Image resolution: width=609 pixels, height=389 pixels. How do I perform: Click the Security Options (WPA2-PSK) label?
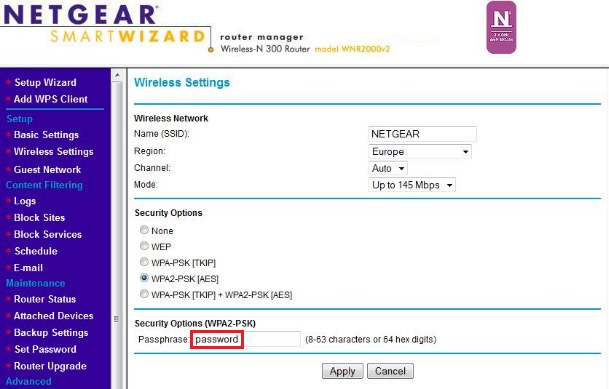(x=195, y=323)
